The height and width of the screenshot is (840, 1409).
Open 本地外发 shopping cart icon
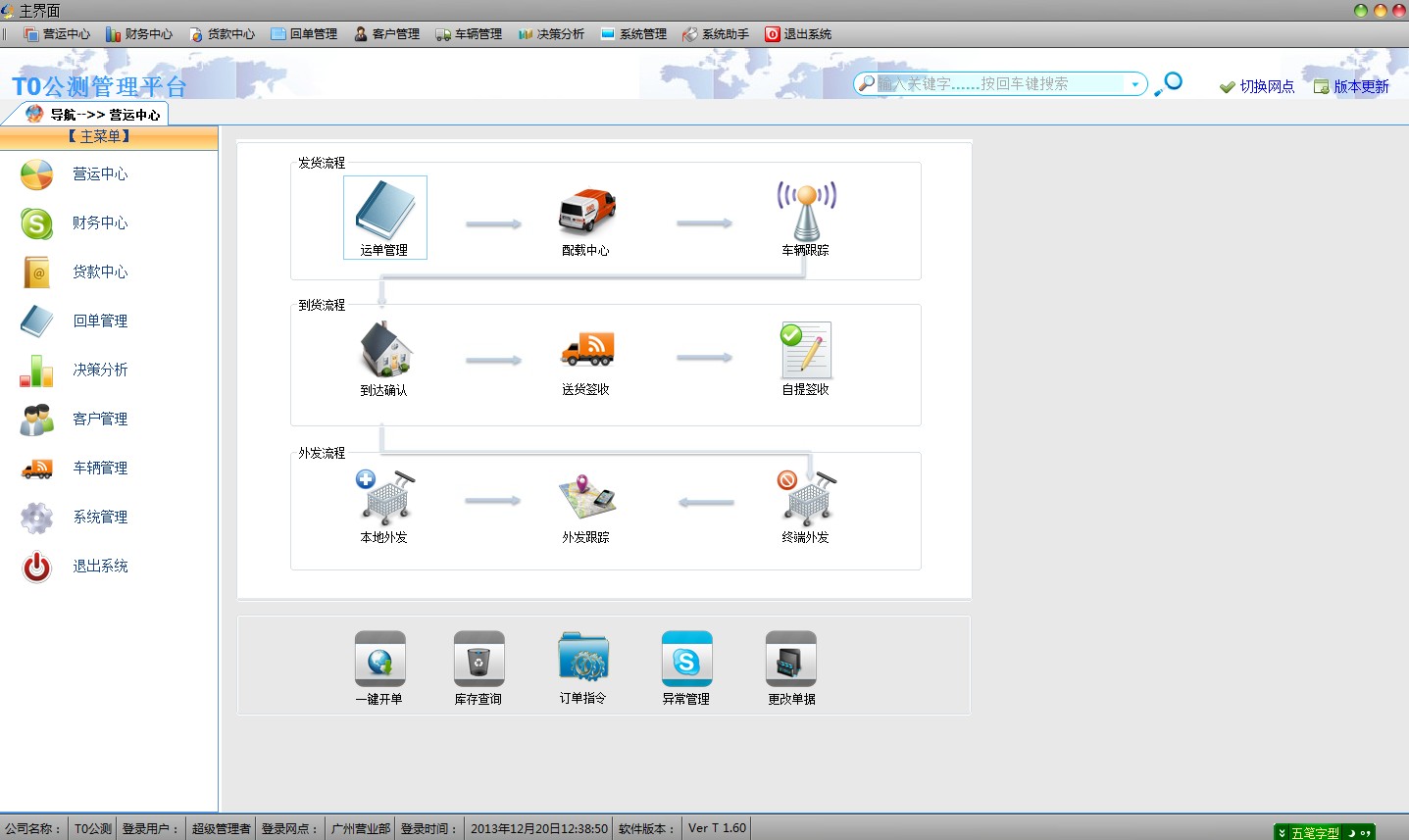click(x=384, y=498)
